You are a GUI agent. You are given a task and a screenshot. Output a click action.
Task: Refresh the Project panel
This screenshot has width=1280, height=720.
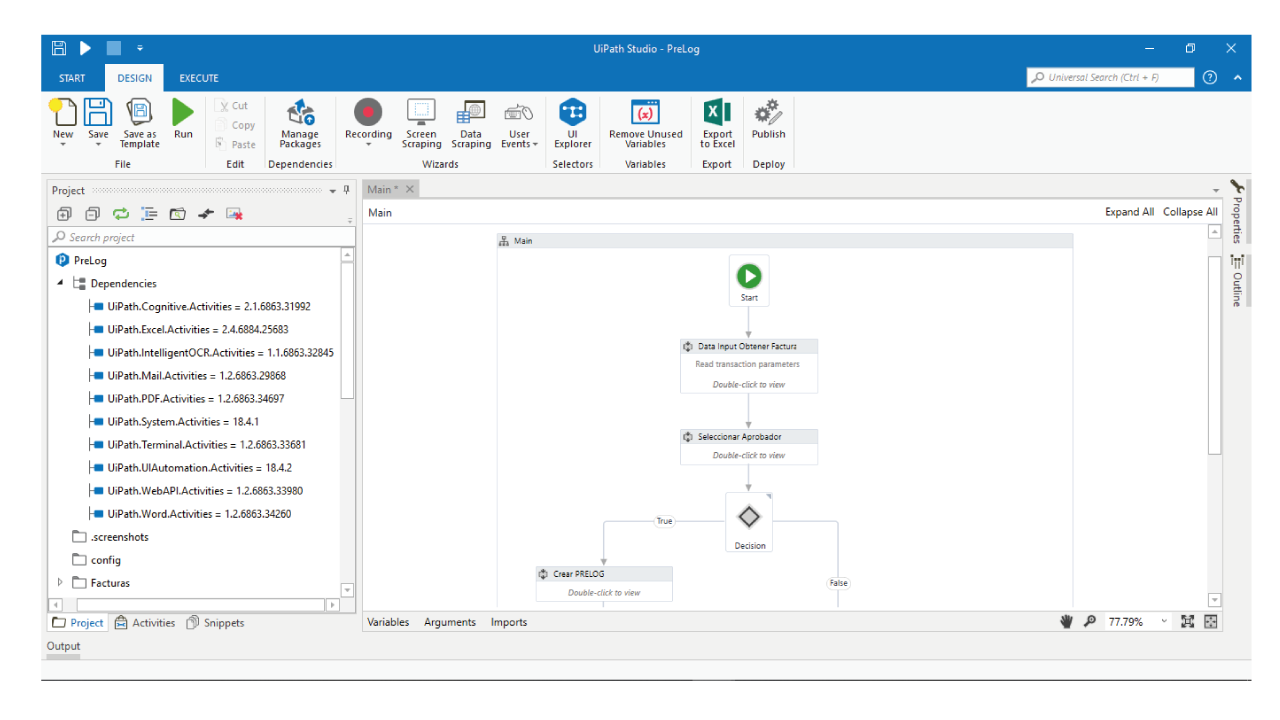121,213
